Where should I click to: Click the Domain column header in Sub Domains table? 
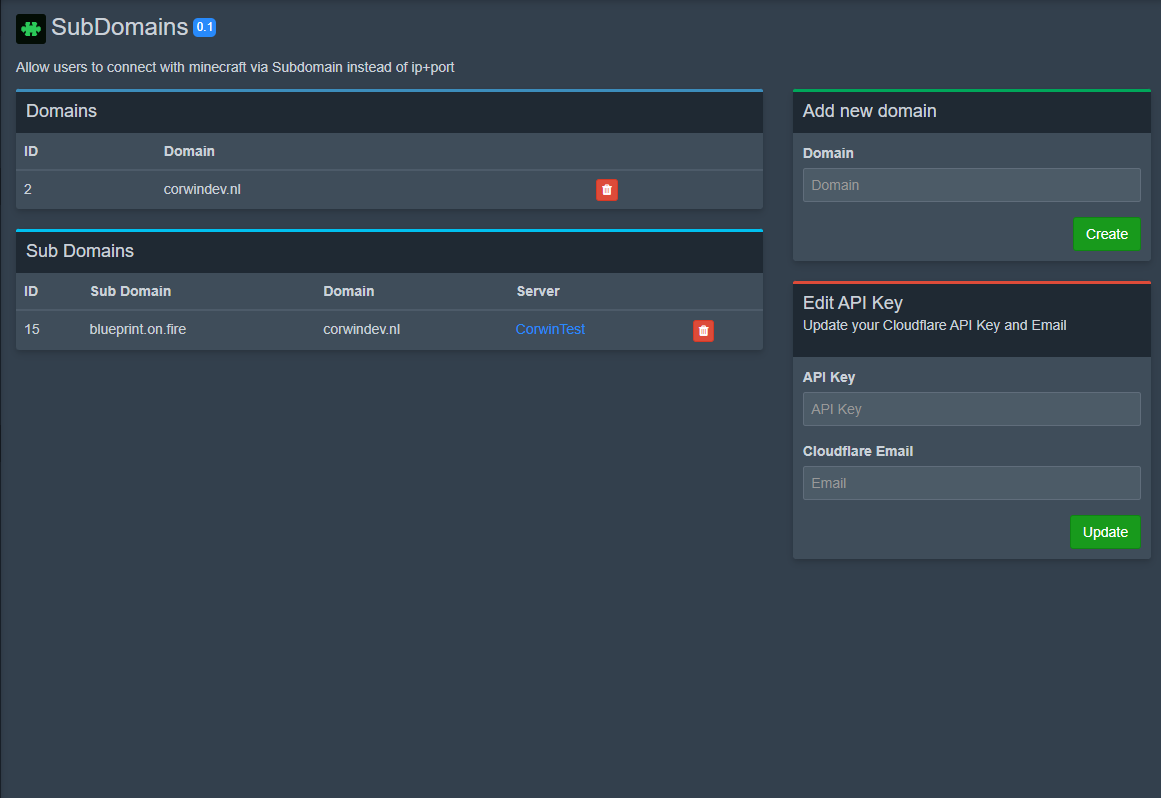coord(348,291)
